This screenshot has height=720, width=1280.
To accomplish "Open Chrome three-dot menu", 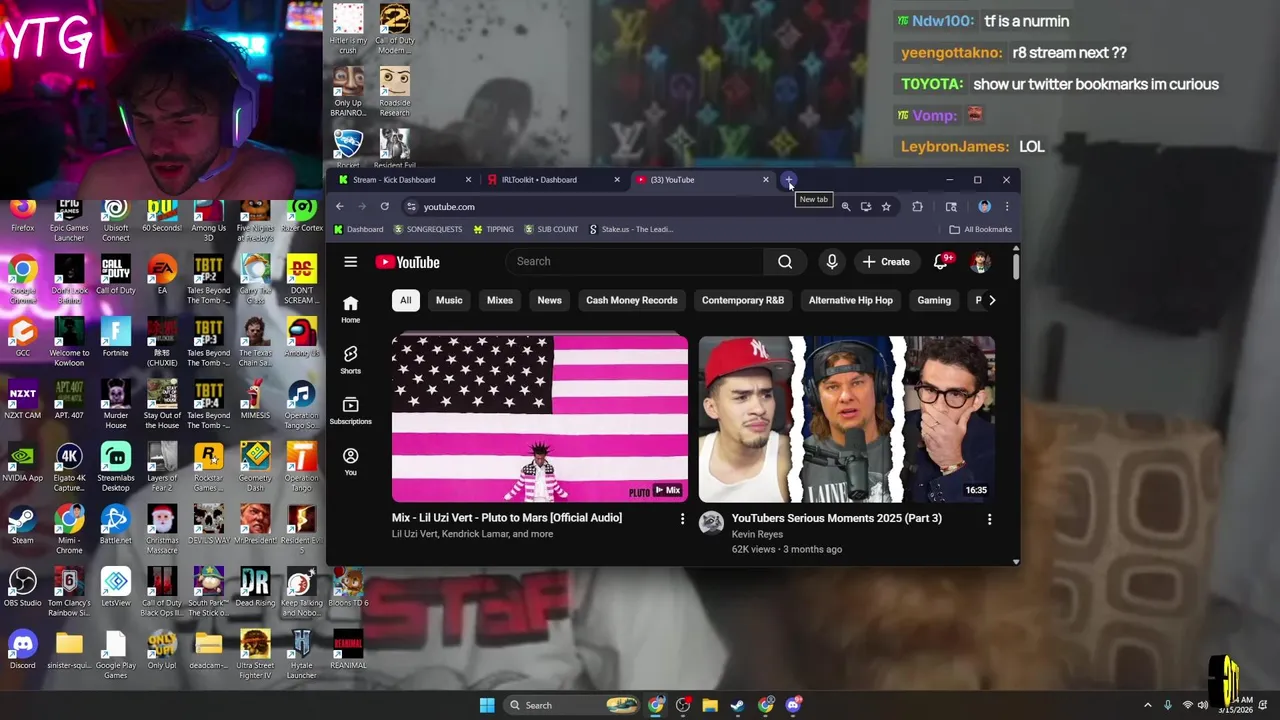I will click(x=1007, y=207).
